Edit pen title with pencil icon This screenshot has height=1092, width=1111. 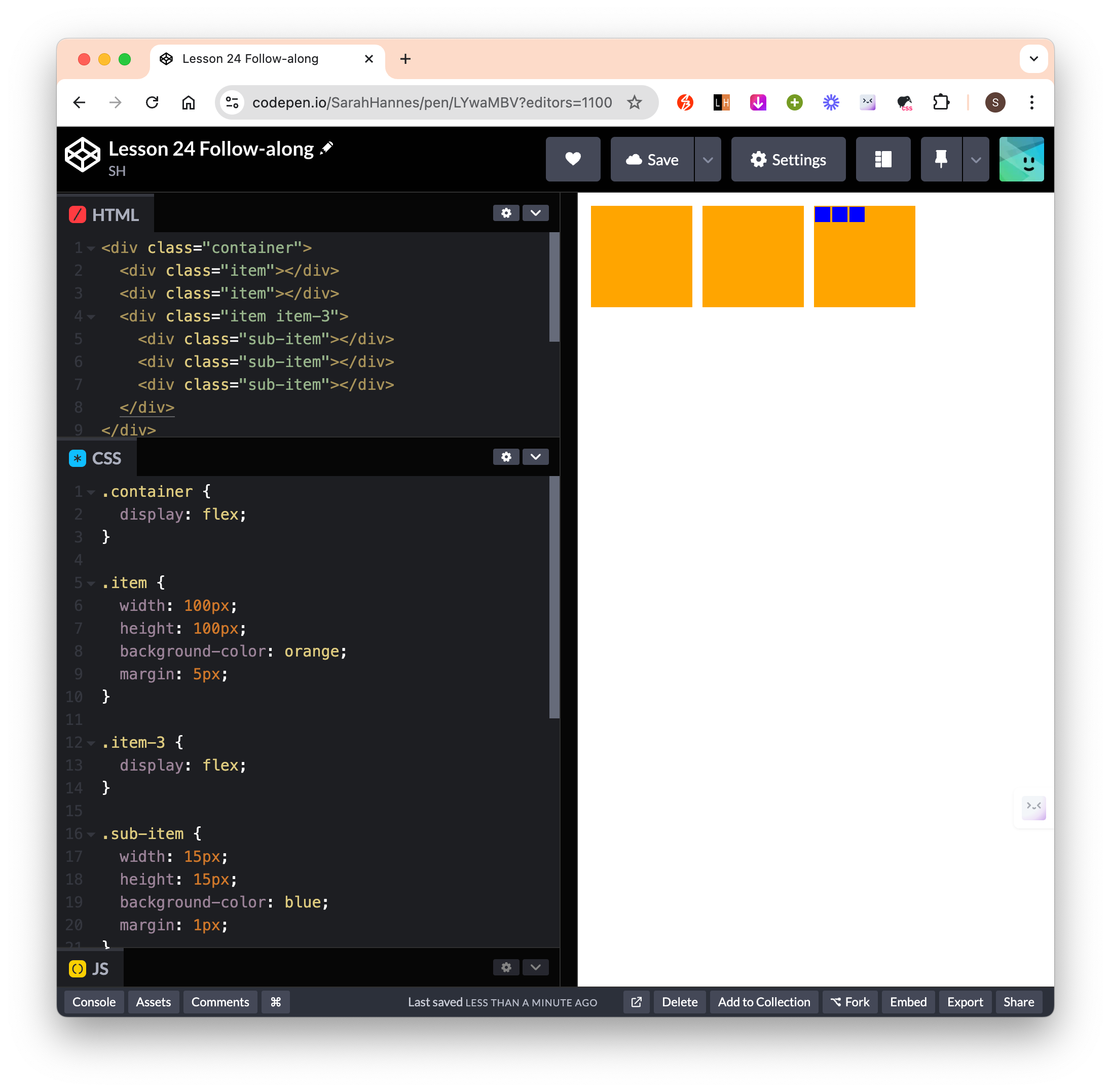[327, 148]
